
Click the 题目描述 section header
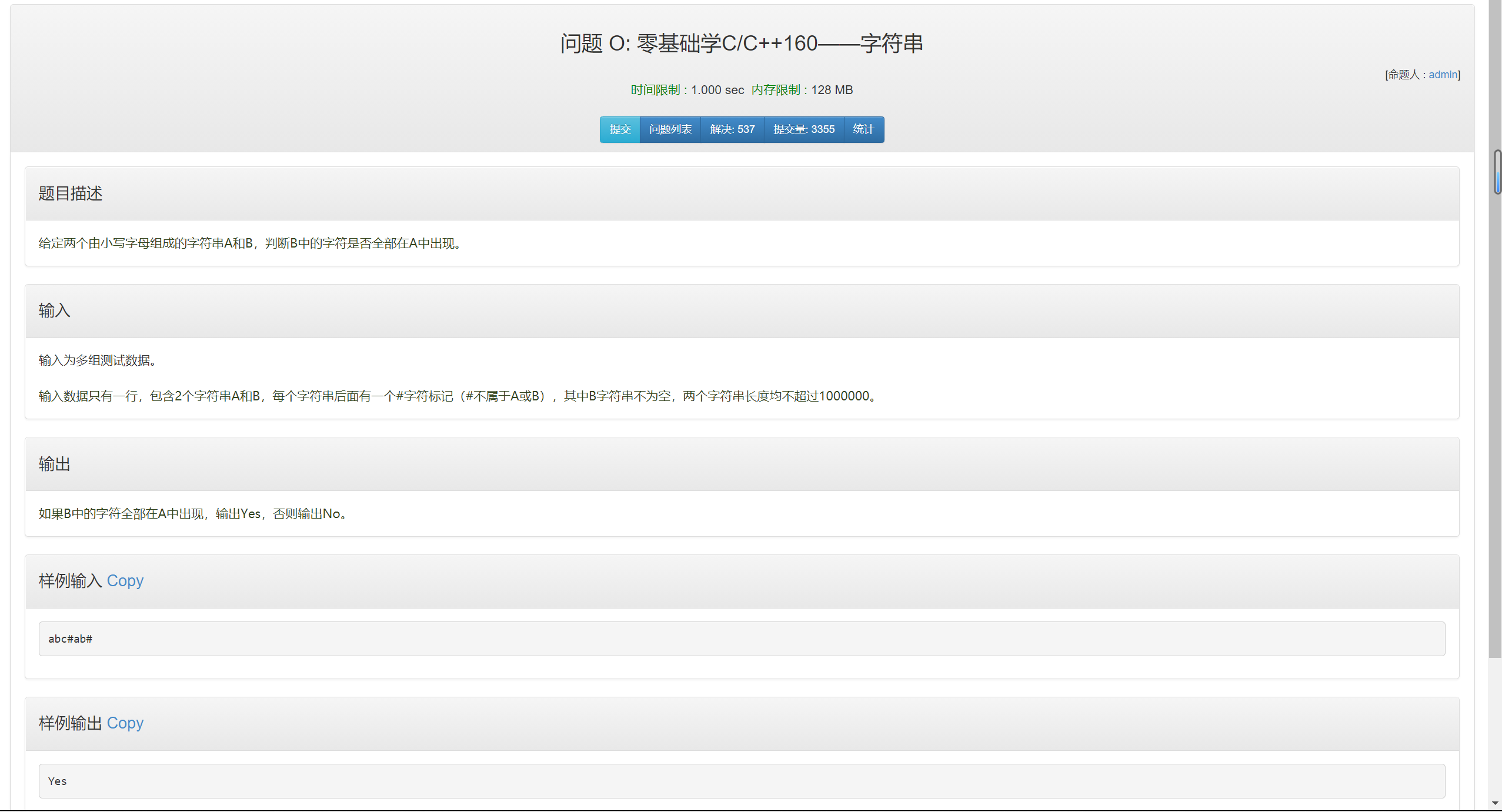[71, 193]
